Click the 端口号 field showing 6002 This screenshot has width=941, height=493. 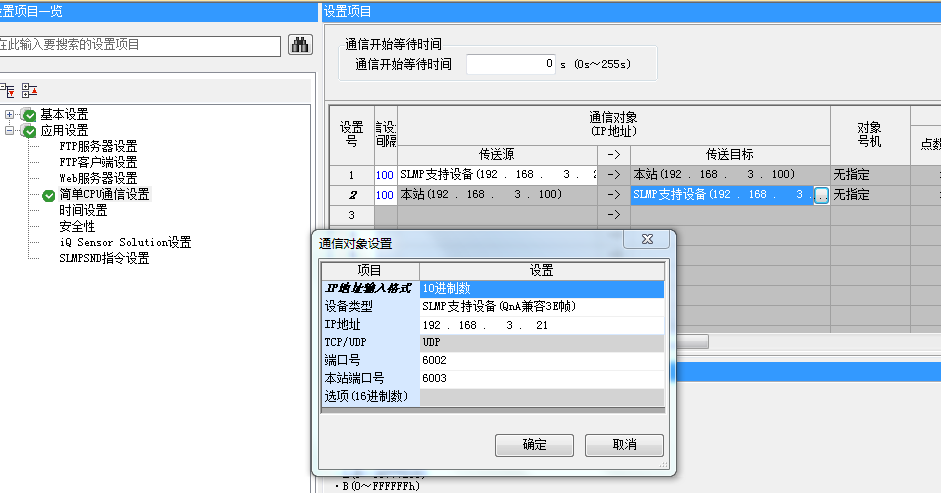point(541,360)
